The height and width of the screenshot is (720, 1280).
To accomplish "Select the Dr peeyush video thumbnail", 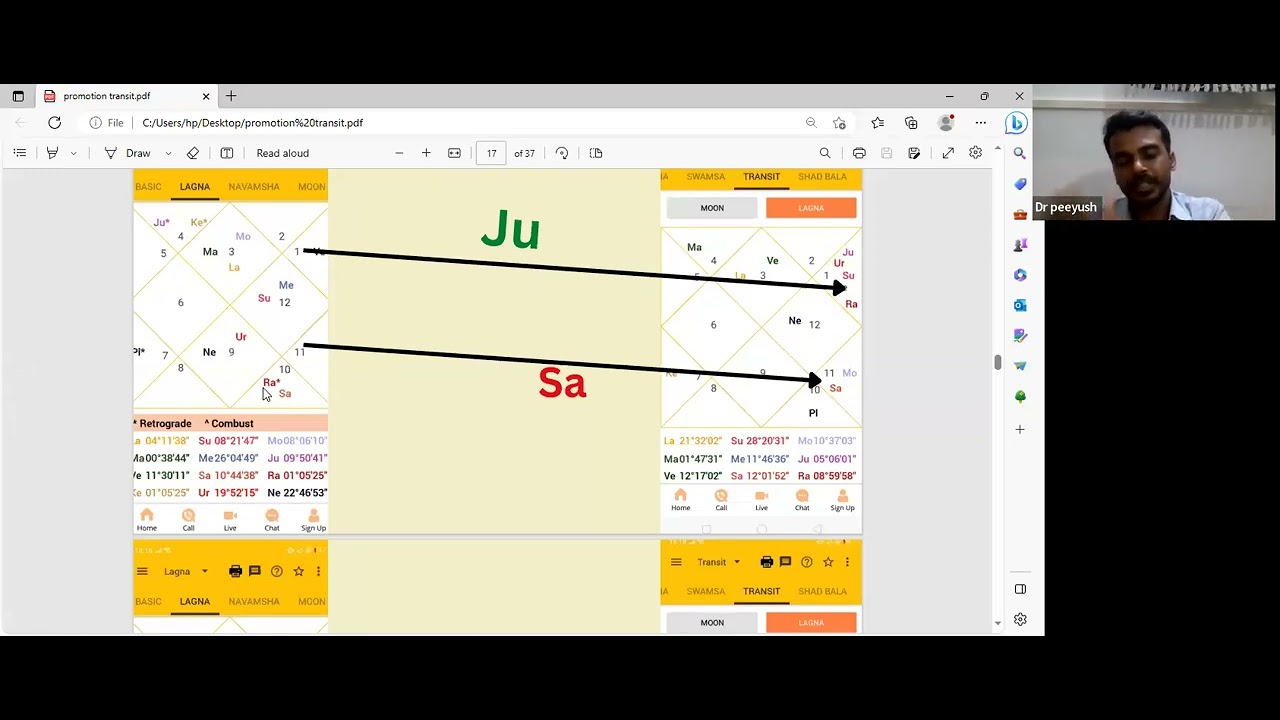I will pos(1154,152).
